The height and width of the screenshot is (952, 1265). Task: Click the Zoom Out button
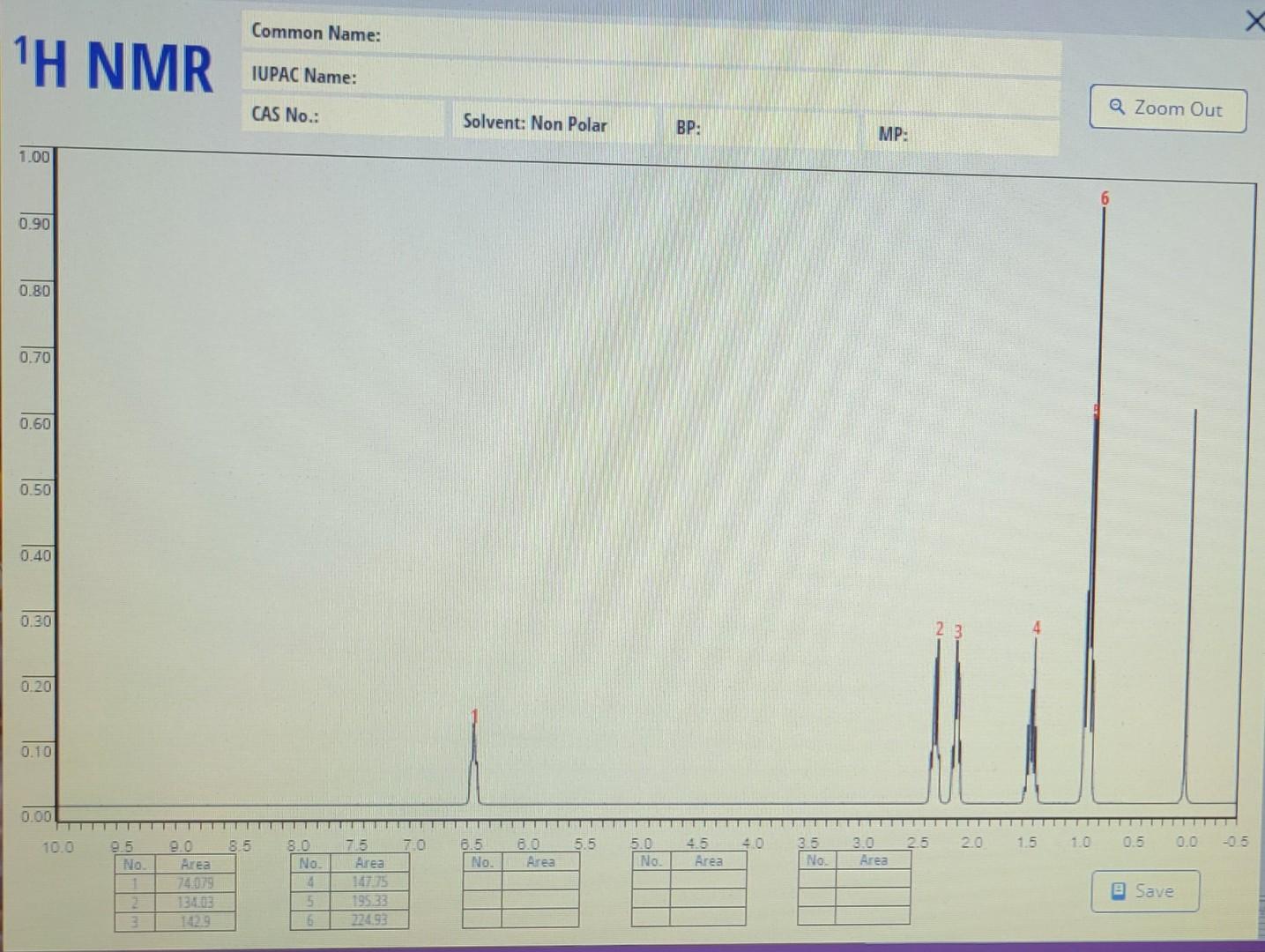pyautogui.click(x=1167, y=109)
